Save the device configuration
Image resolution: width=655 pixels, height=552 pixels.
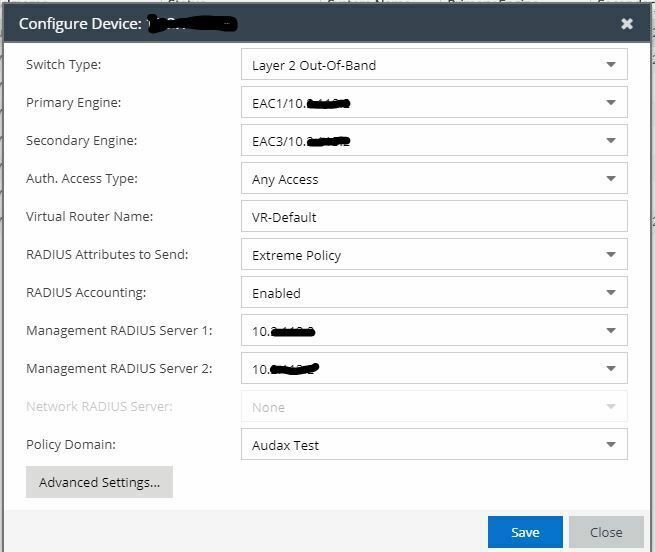coord(525,532)
